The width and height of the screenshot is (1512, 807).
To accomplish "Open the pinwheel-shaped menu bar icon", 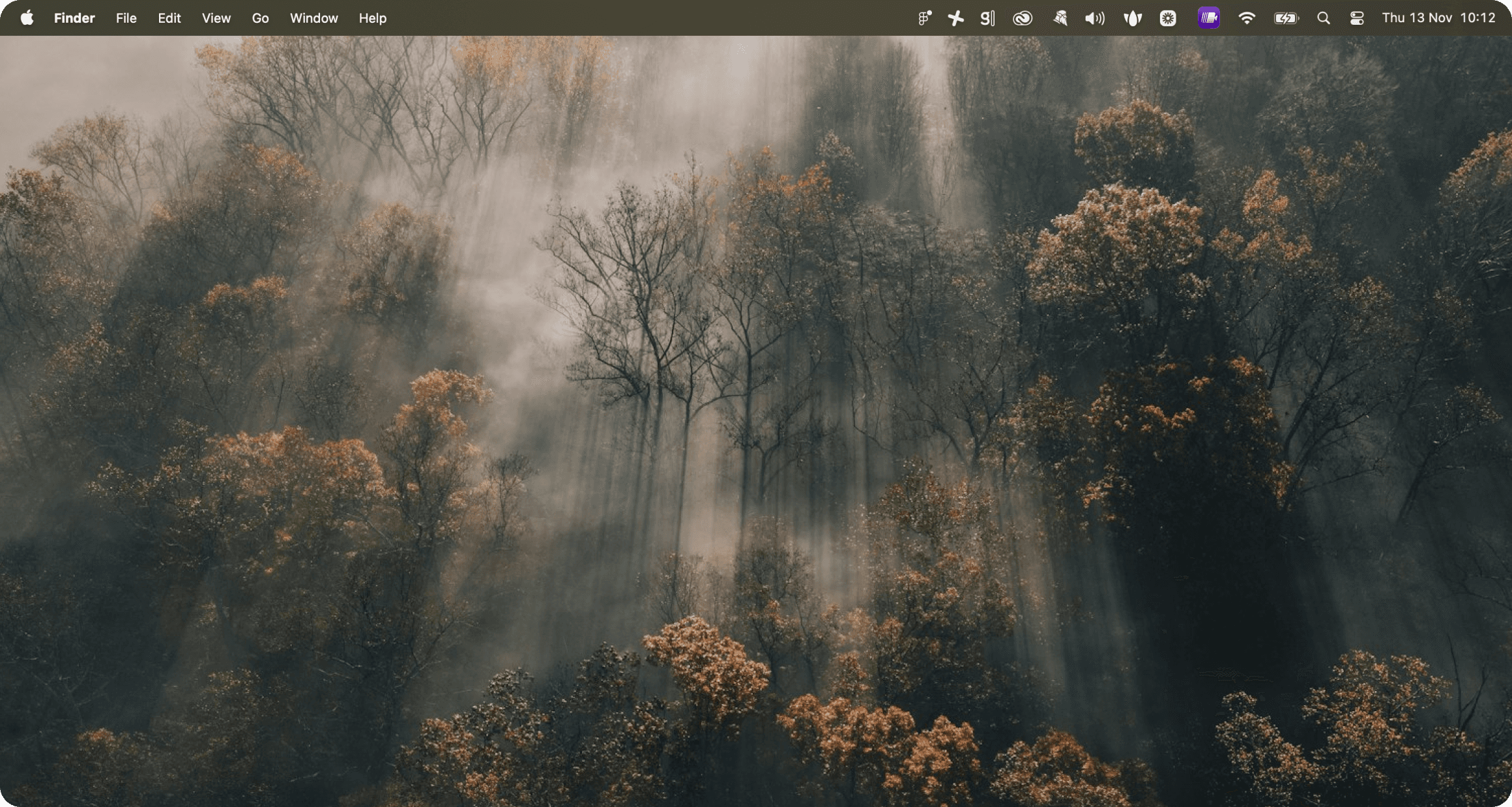I will [x=955, y=18].
